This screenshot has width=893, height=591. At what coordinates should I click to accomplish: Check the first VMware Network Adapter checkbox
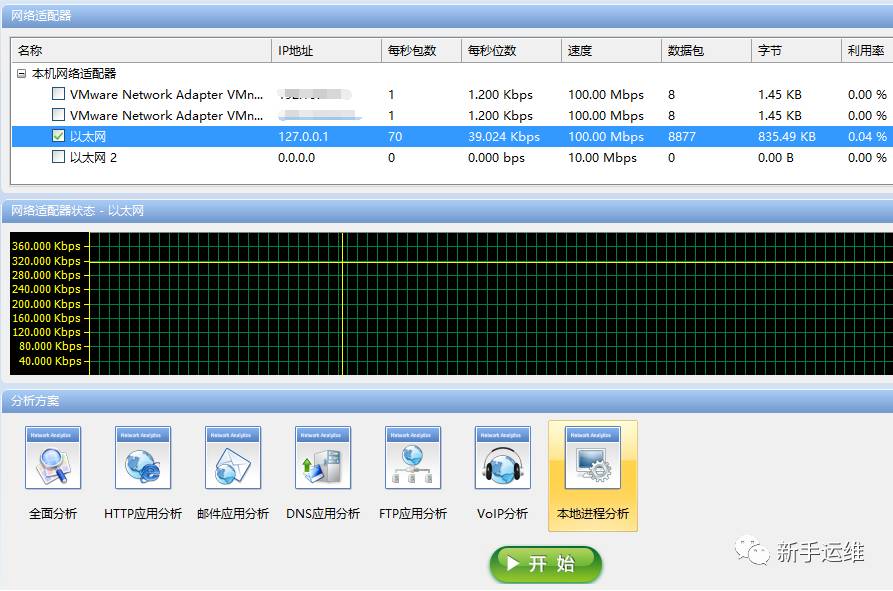click(x=59, y=94)
